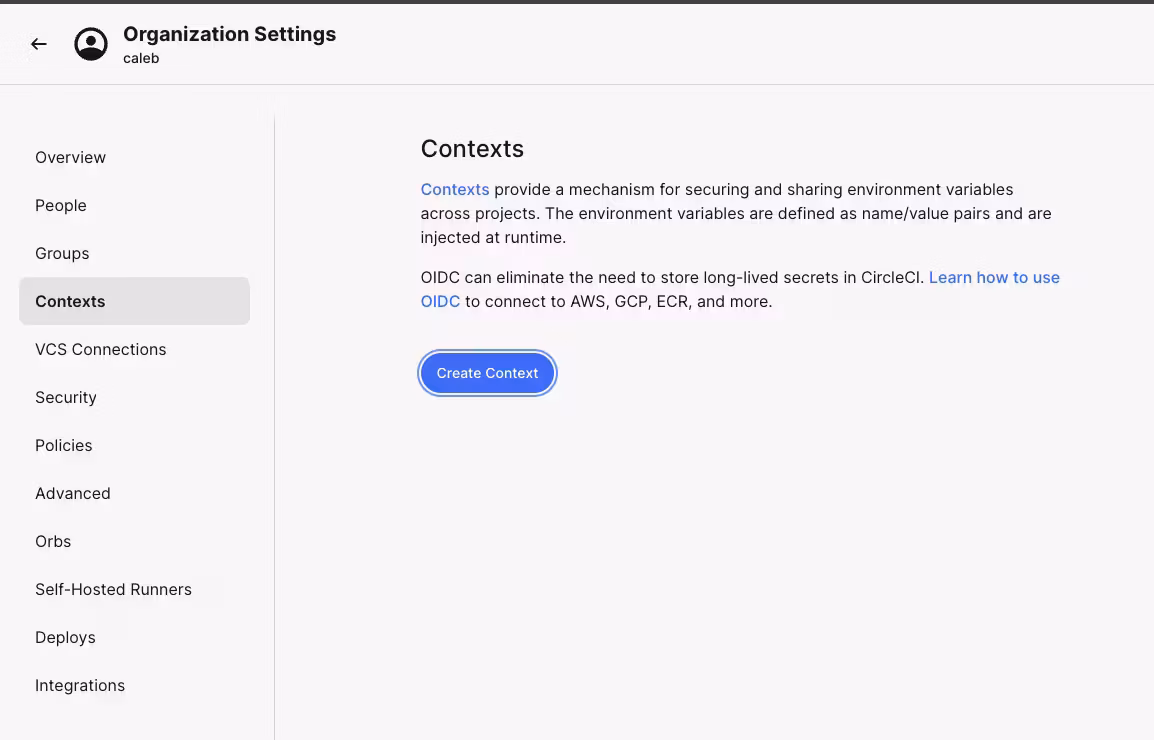Open the Deploys settings section
Screen dimensions: 1154x740
pyautogui.click(x=65, y=637)
